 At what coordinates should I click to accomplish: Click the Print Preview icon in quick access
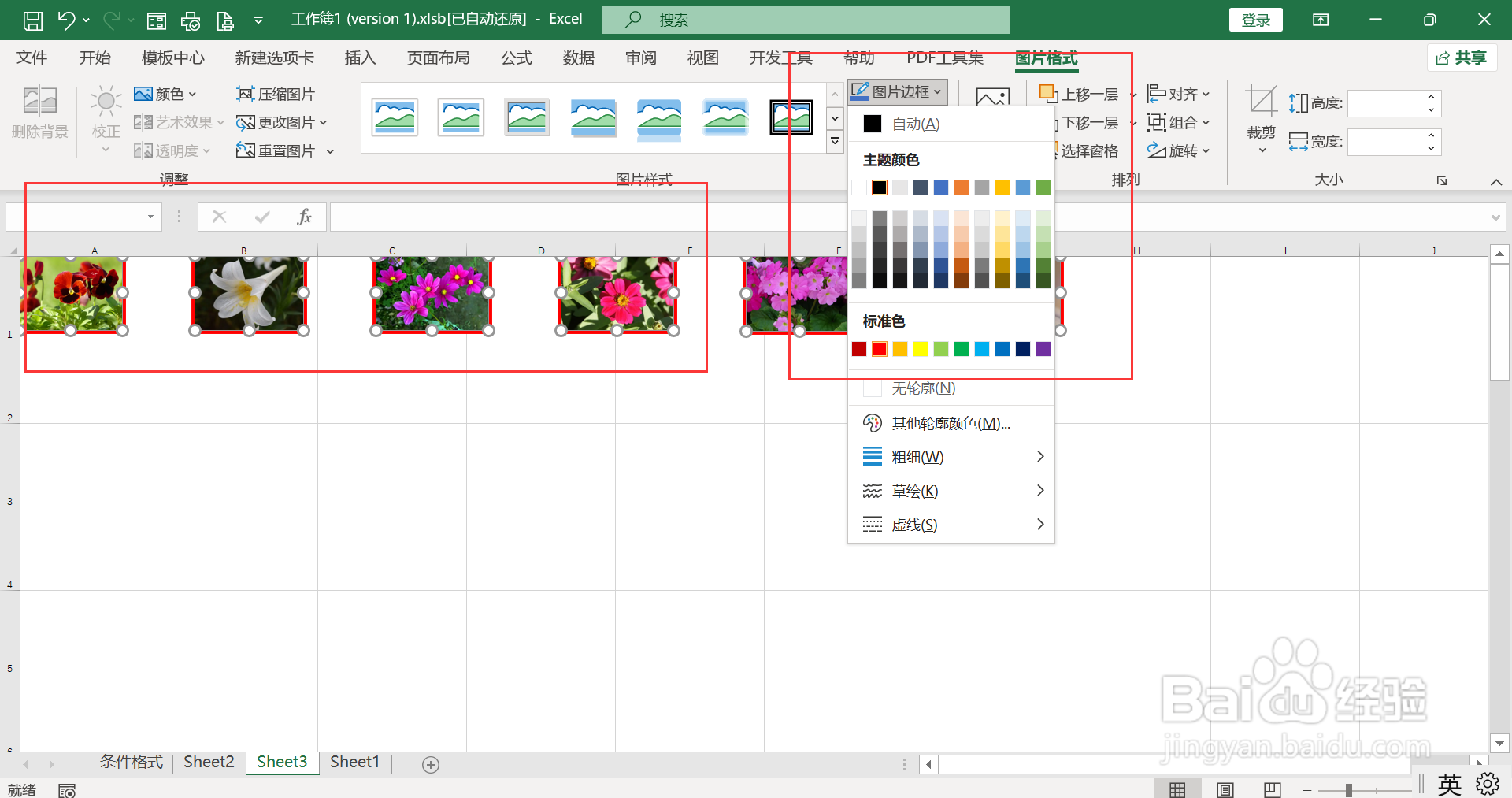[191, 21]
